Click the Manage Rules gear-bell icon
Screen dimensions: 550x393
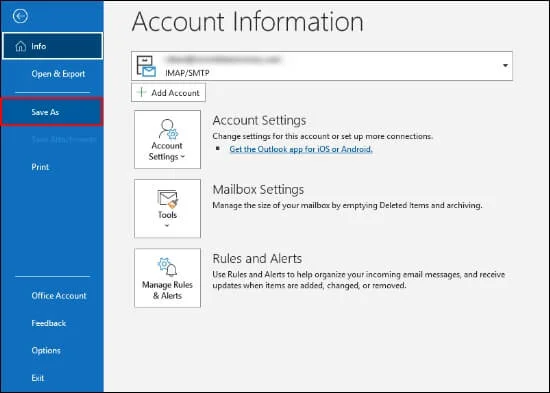tap(167, 268)
